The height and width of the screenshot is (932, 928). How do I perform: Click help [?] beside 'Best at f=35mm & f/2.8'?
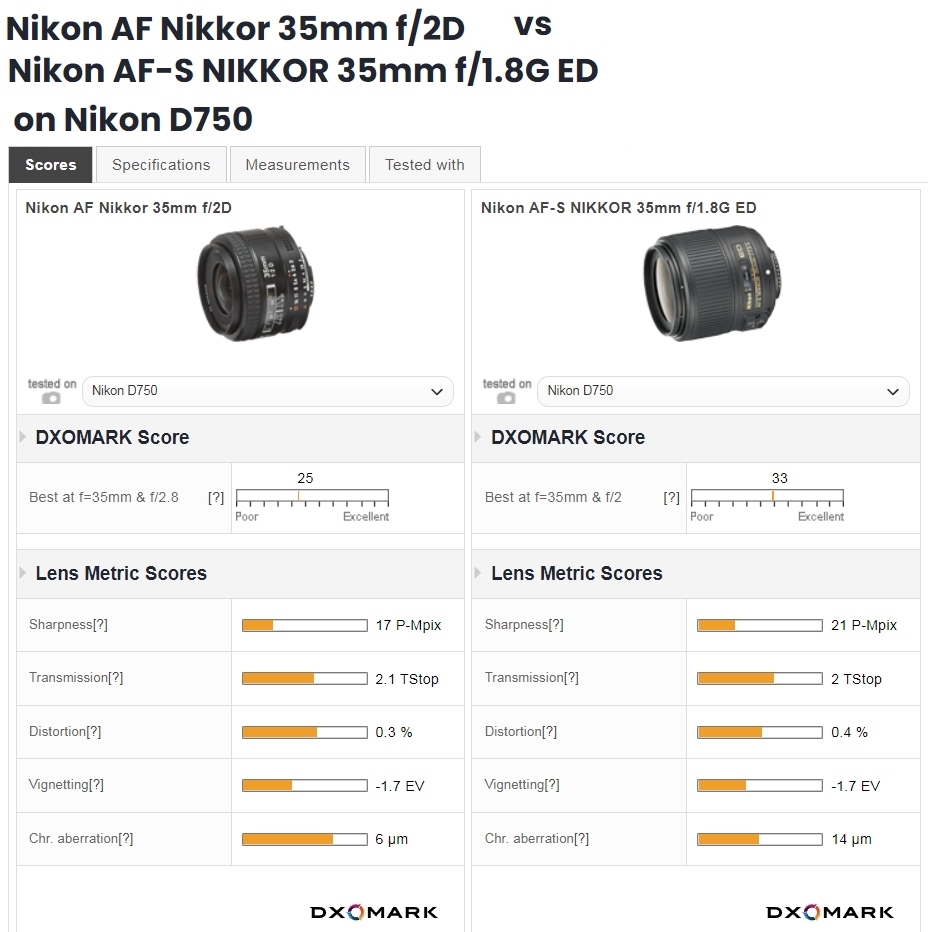coord(216,497)
